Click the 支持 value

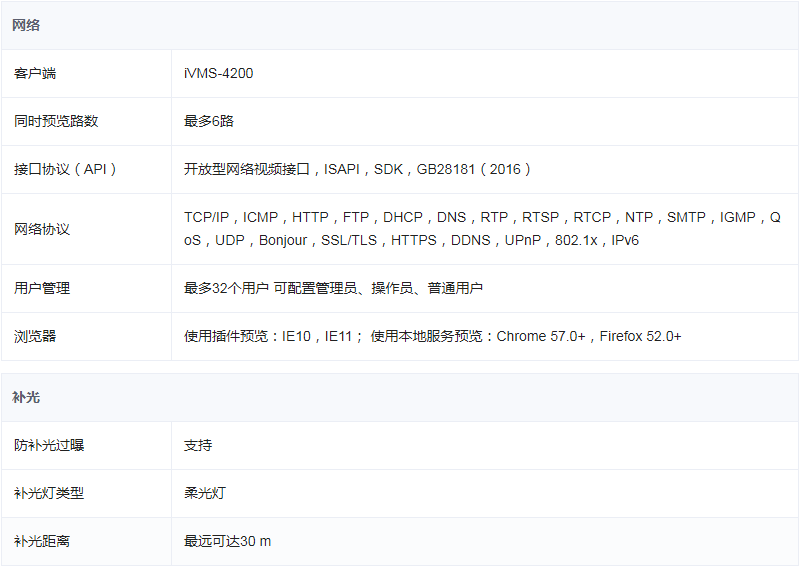[198, 446]
